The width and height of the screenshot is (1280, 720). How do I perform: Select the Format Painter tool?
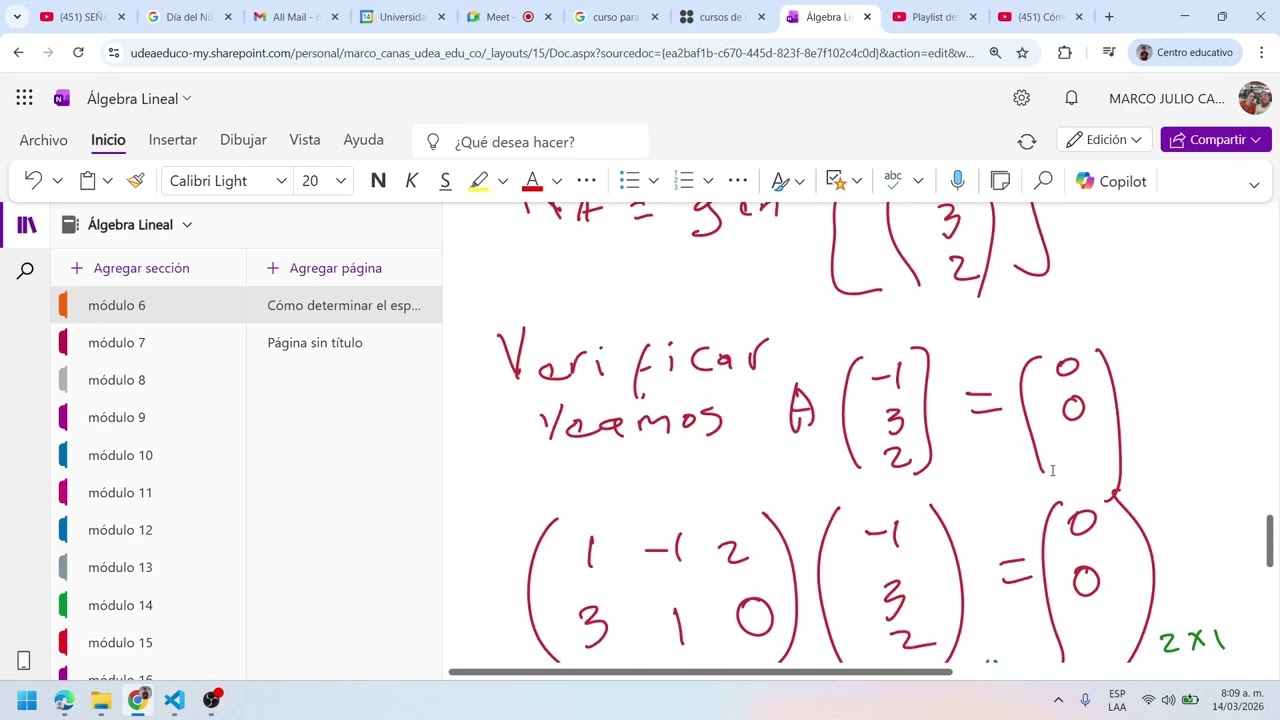(x=136, y=181)
